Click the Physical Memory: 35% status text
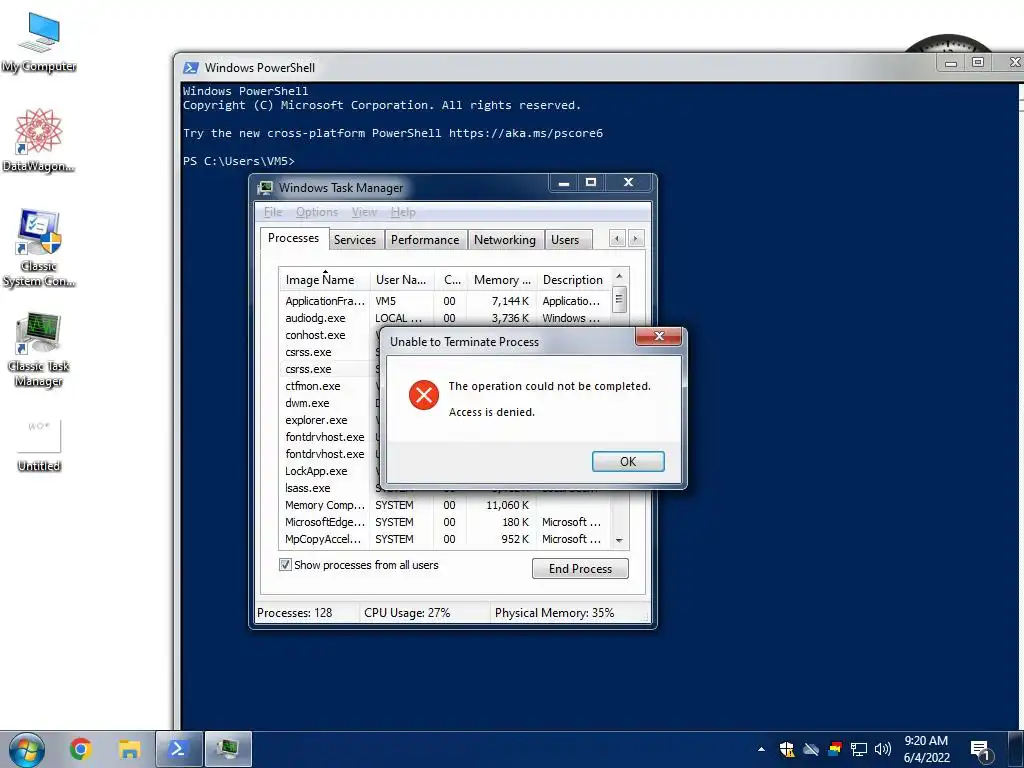Screen dimensions: 1024x768 pos(554,613)
